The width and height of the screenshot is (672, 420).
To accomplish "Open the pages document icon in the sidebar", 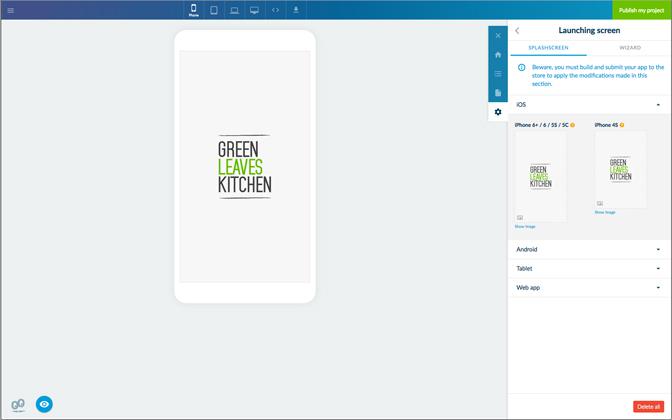I will click(x=498, y=93).
